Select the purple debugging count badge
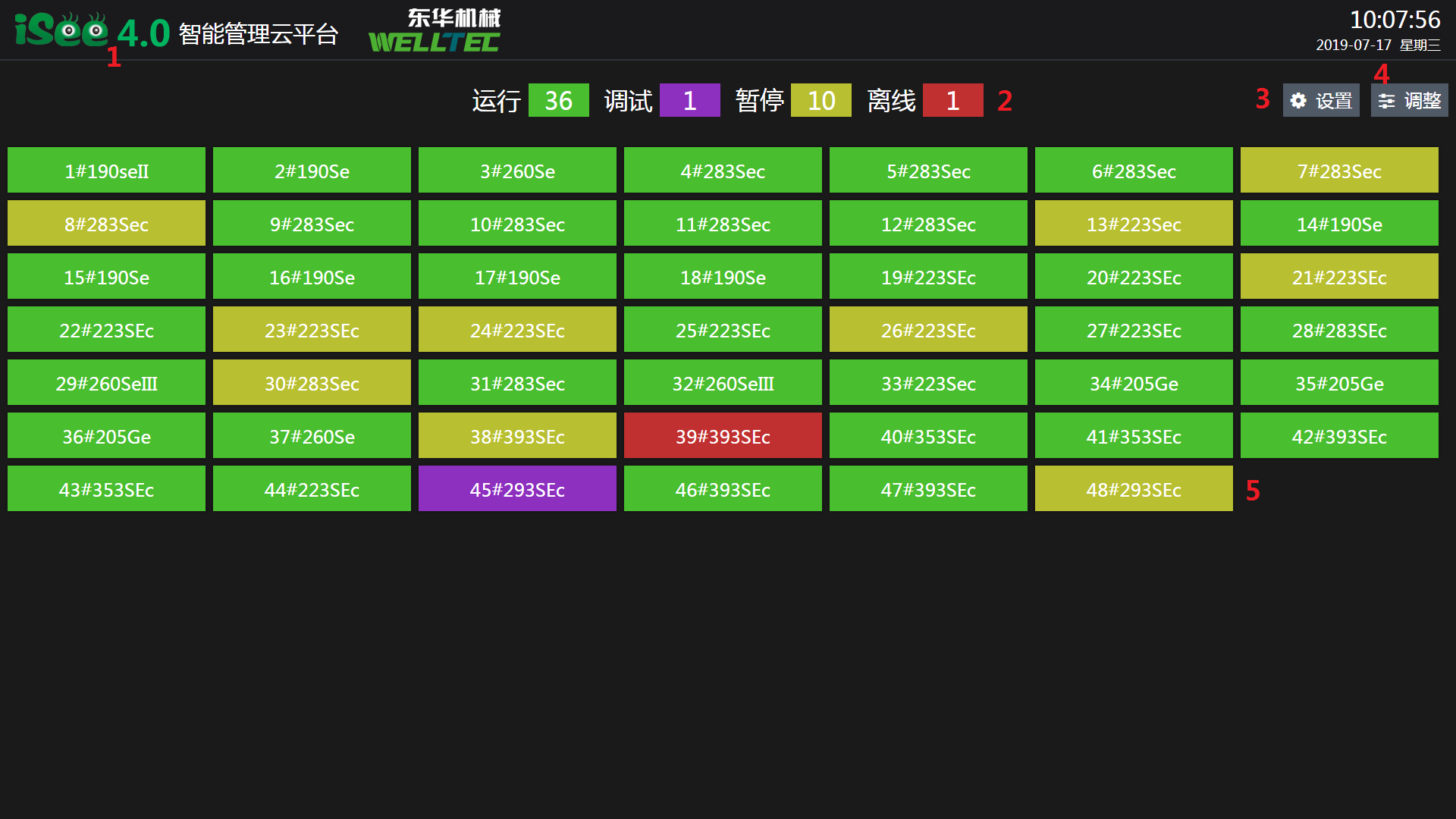1456x819 pixels. 689,101
